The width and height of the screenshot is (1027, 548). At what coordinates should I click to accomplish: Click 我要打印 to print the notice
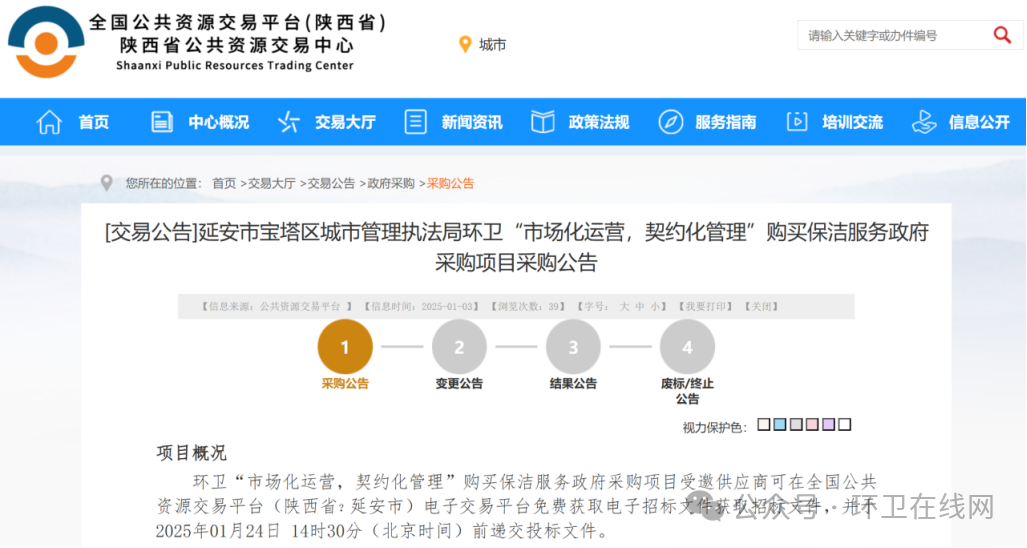point(705,306)
